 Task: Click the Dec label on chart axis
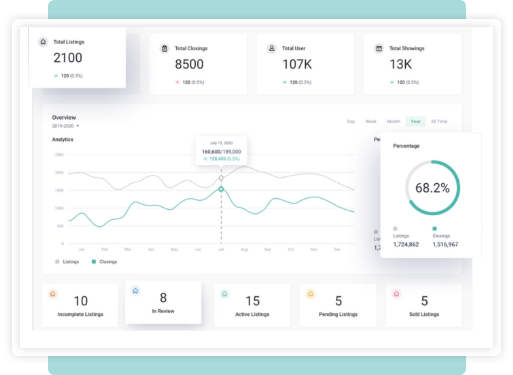pyautogui.click(x=337, y=249)
